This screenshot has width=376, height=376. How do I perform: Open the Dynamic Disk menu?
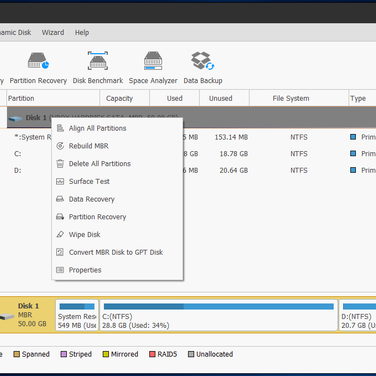[x=15, y=32]
